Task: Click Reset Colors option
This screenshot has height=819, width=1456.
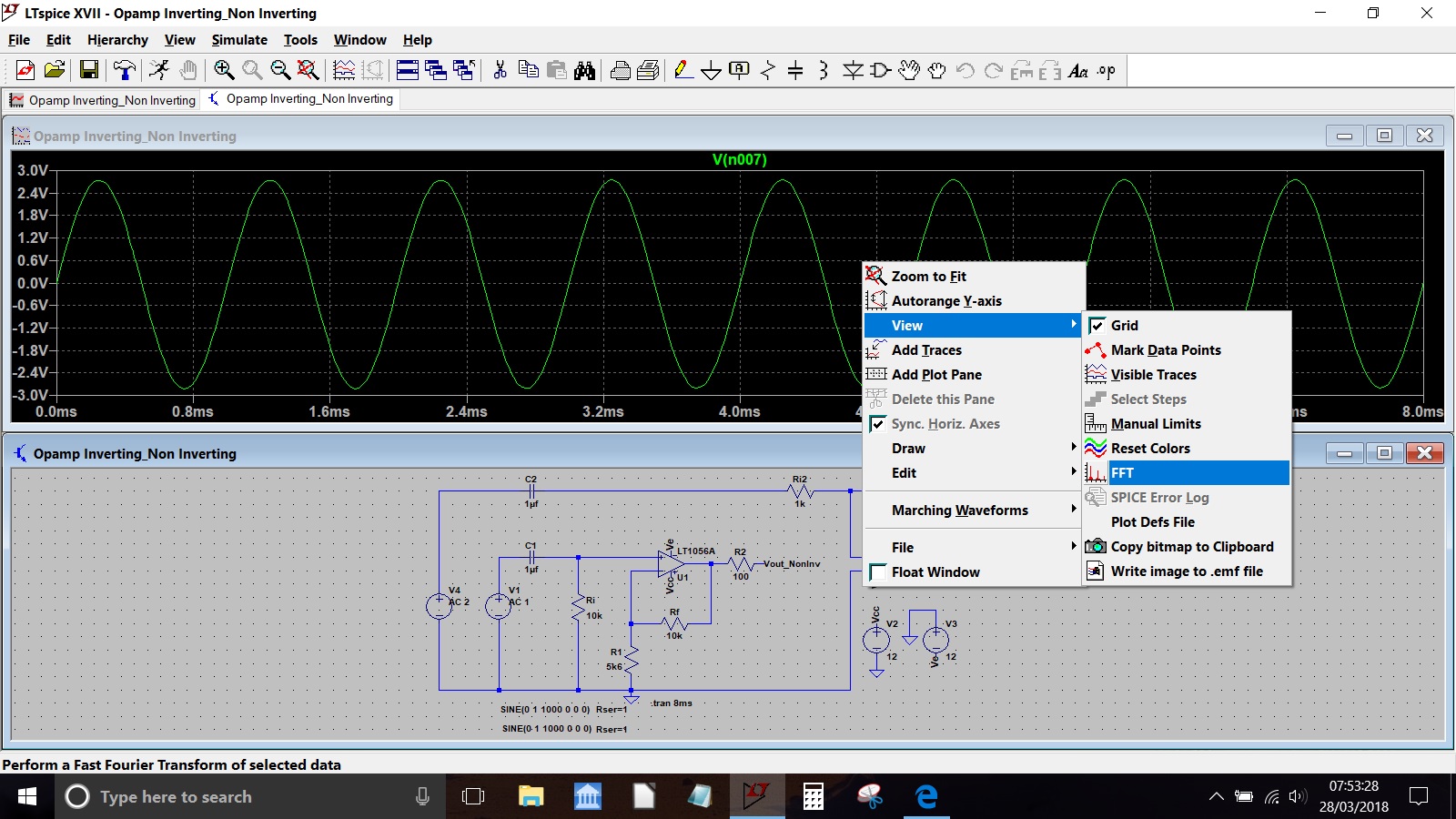Action: tap(1187, 449)
